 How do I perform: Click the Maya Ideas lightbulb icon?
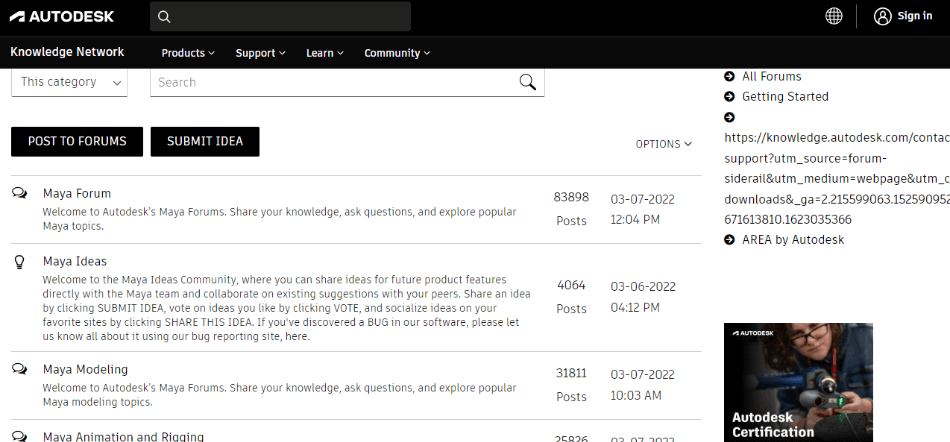point(19,262)
